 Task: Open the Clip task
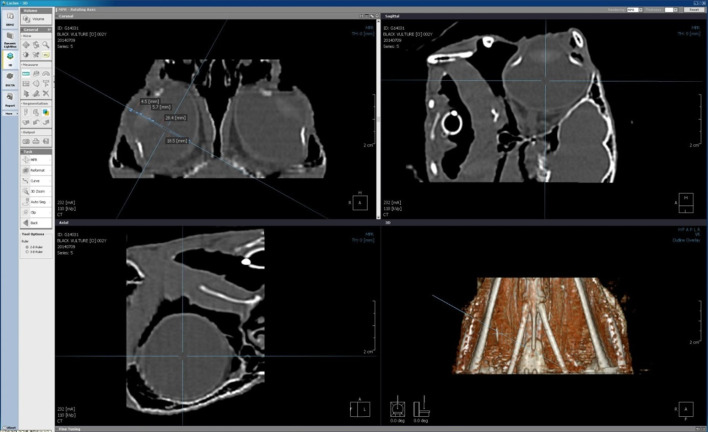pyautogui.click(x=36, y=213)
